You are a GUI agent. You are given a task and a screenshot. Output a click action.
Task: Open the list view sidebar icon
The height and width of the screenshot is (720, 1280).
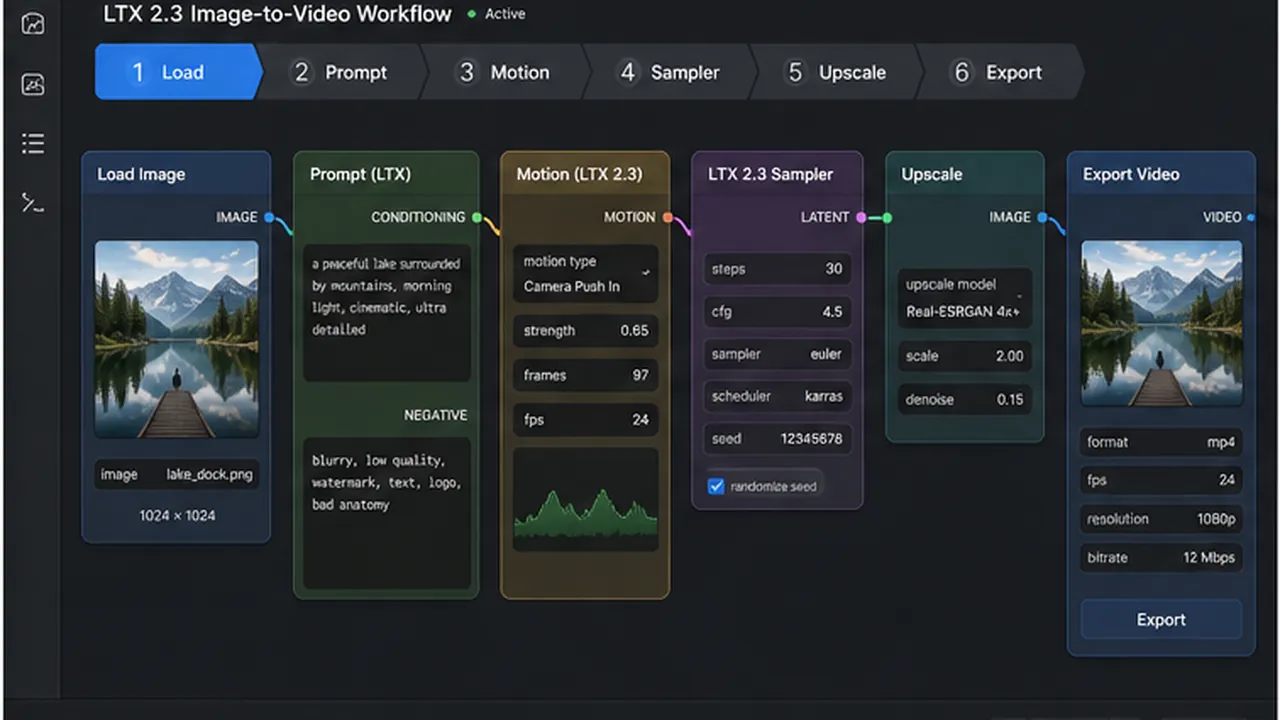click(33, 144)
